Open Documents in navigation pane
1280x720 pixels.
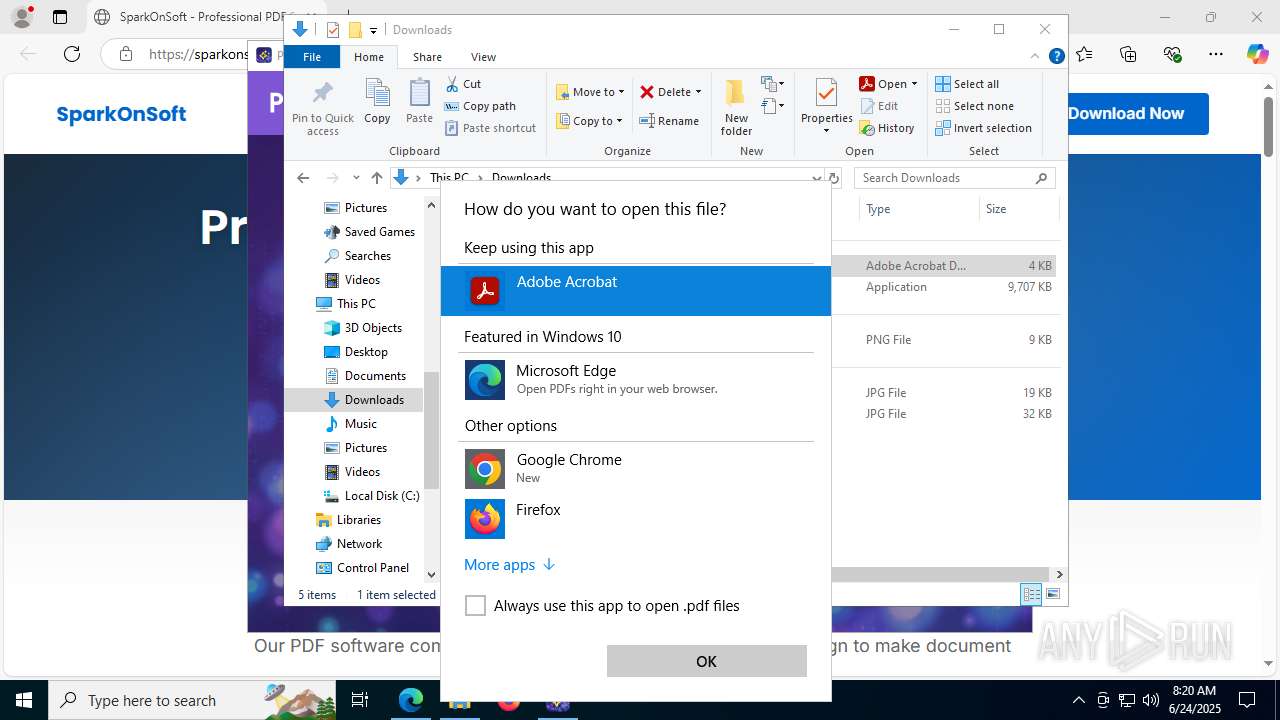pos(365,376)
